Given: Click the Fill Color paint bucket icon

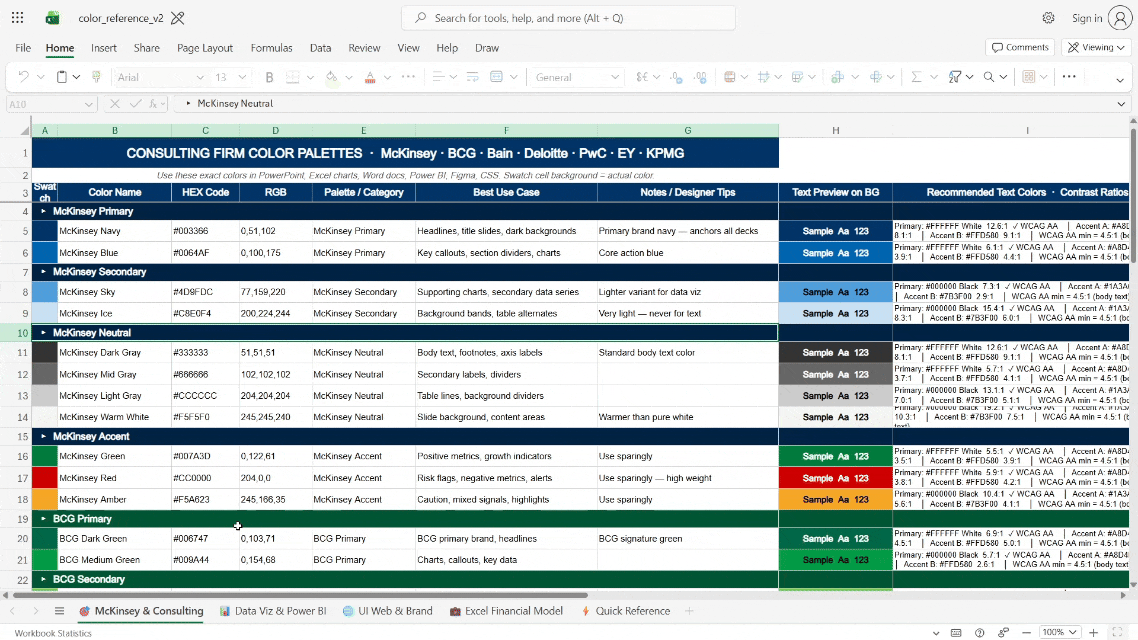Looking at the screenshot, I should click(x=332, y=77).
